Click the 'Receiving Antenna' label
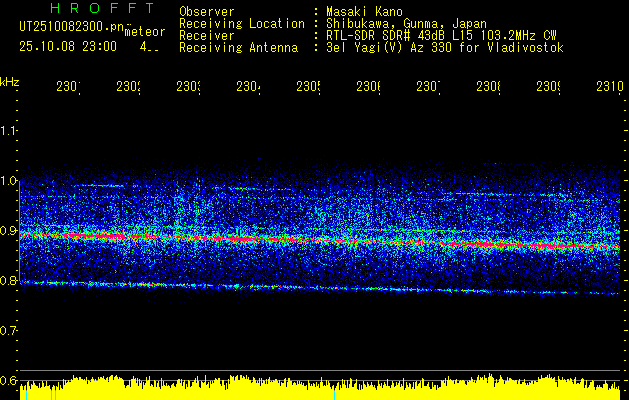629x400 pixels. (238, 48)
